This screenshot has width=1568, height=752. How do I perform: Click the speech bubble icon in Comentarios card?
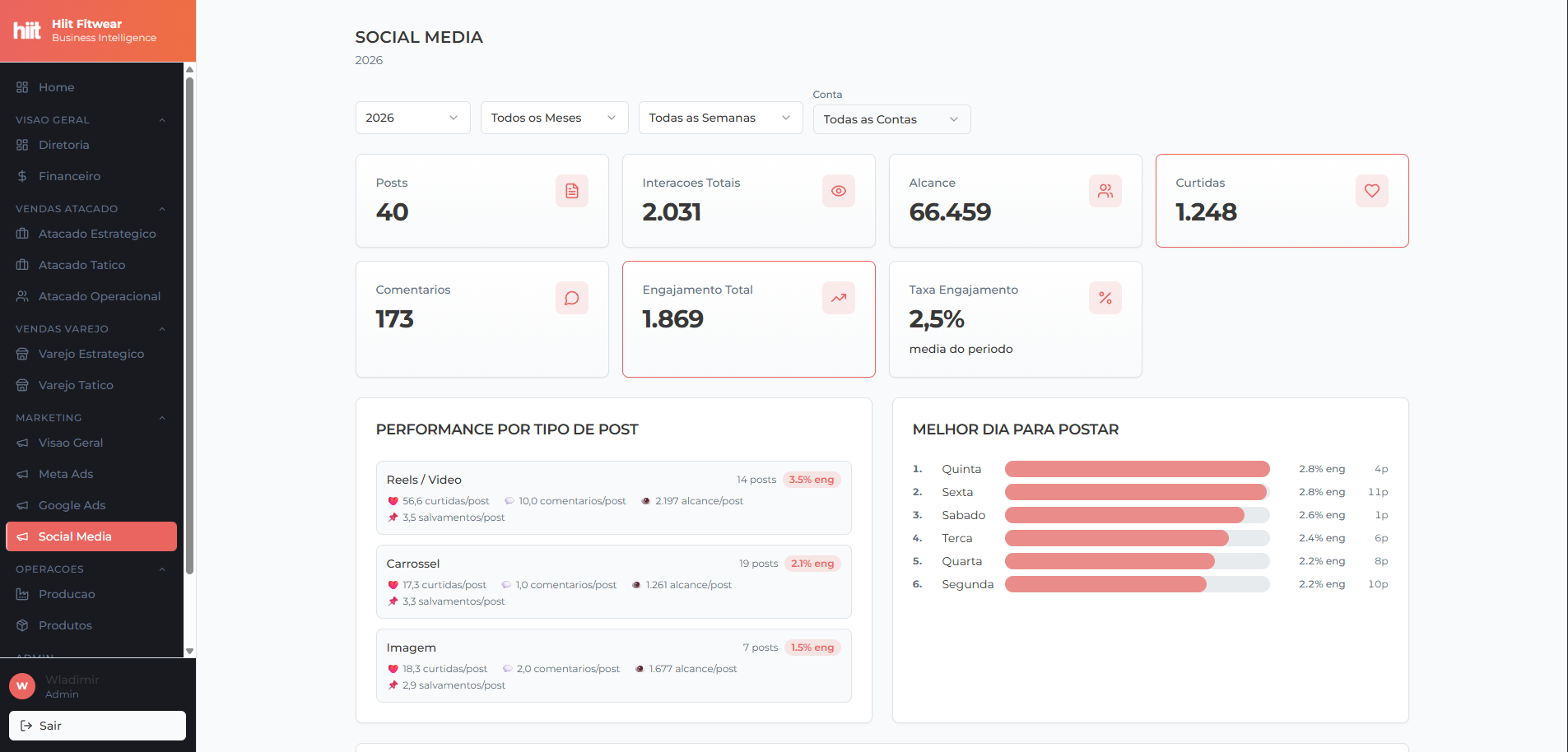[x=571, y=298]
